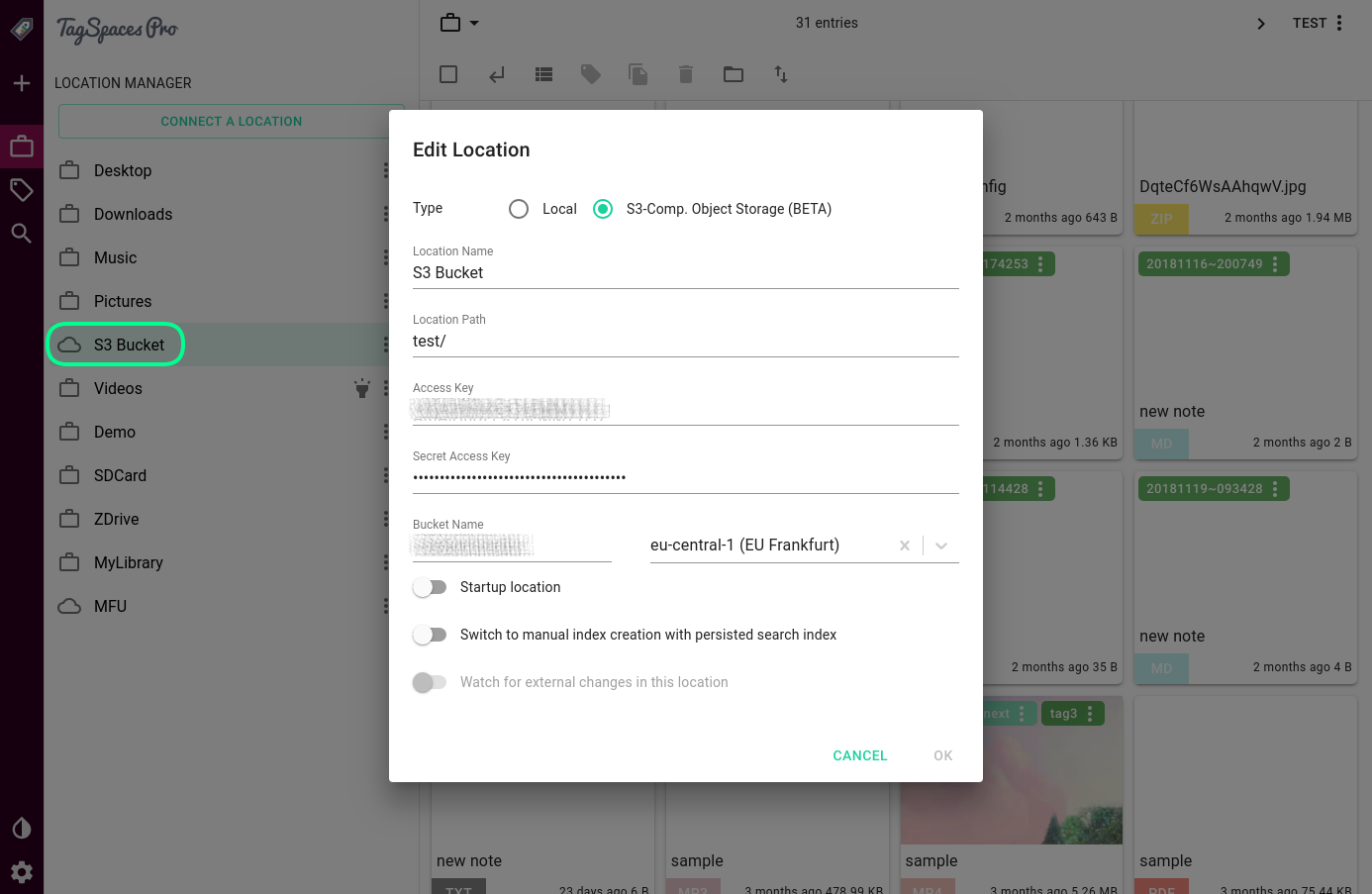Click the tag files toolbar icon
Viewport: 1372px width, 894px height.
pyautogui.click(x=591, y=74)
